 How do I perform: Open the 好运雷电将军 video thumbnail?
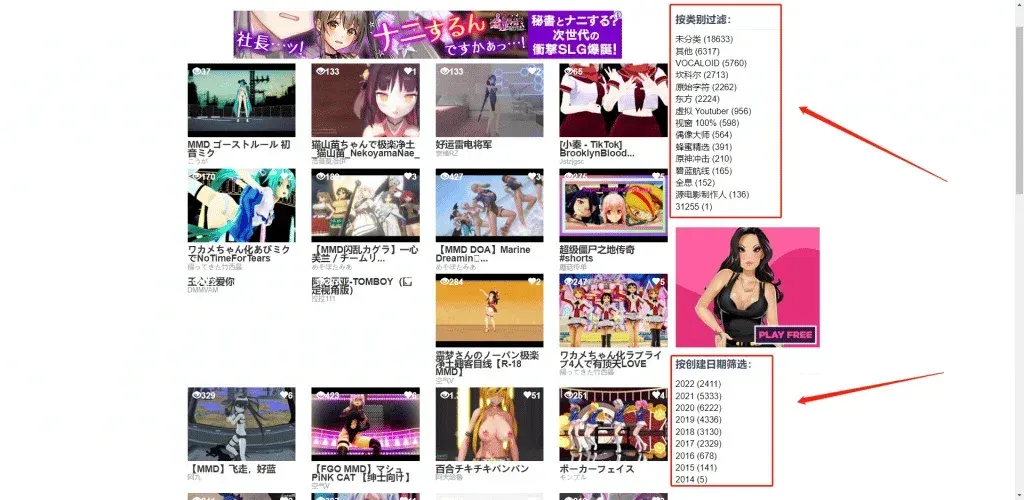click(x=489, y=100)
